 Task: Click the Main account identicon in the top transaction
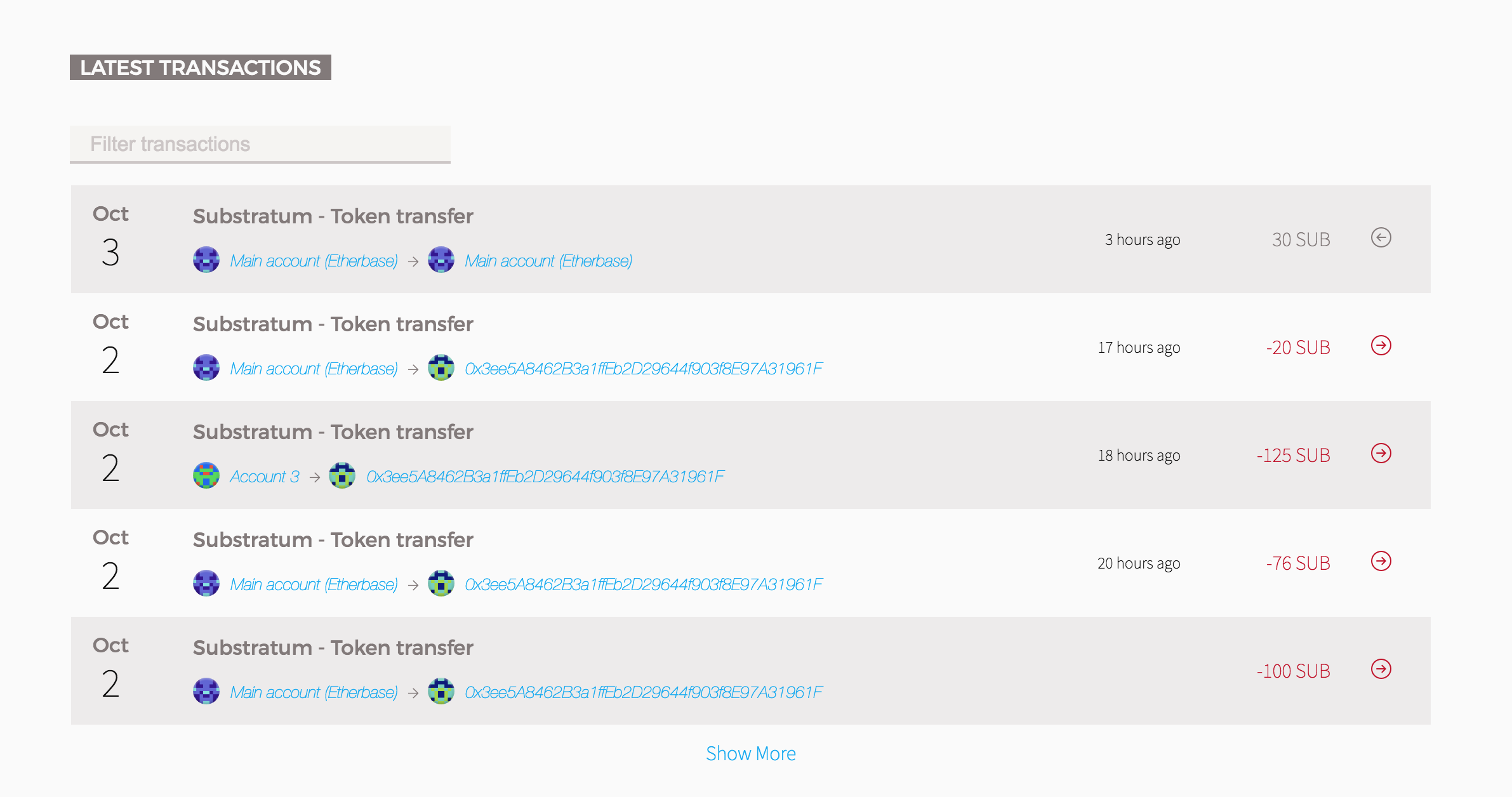[206, 260]
